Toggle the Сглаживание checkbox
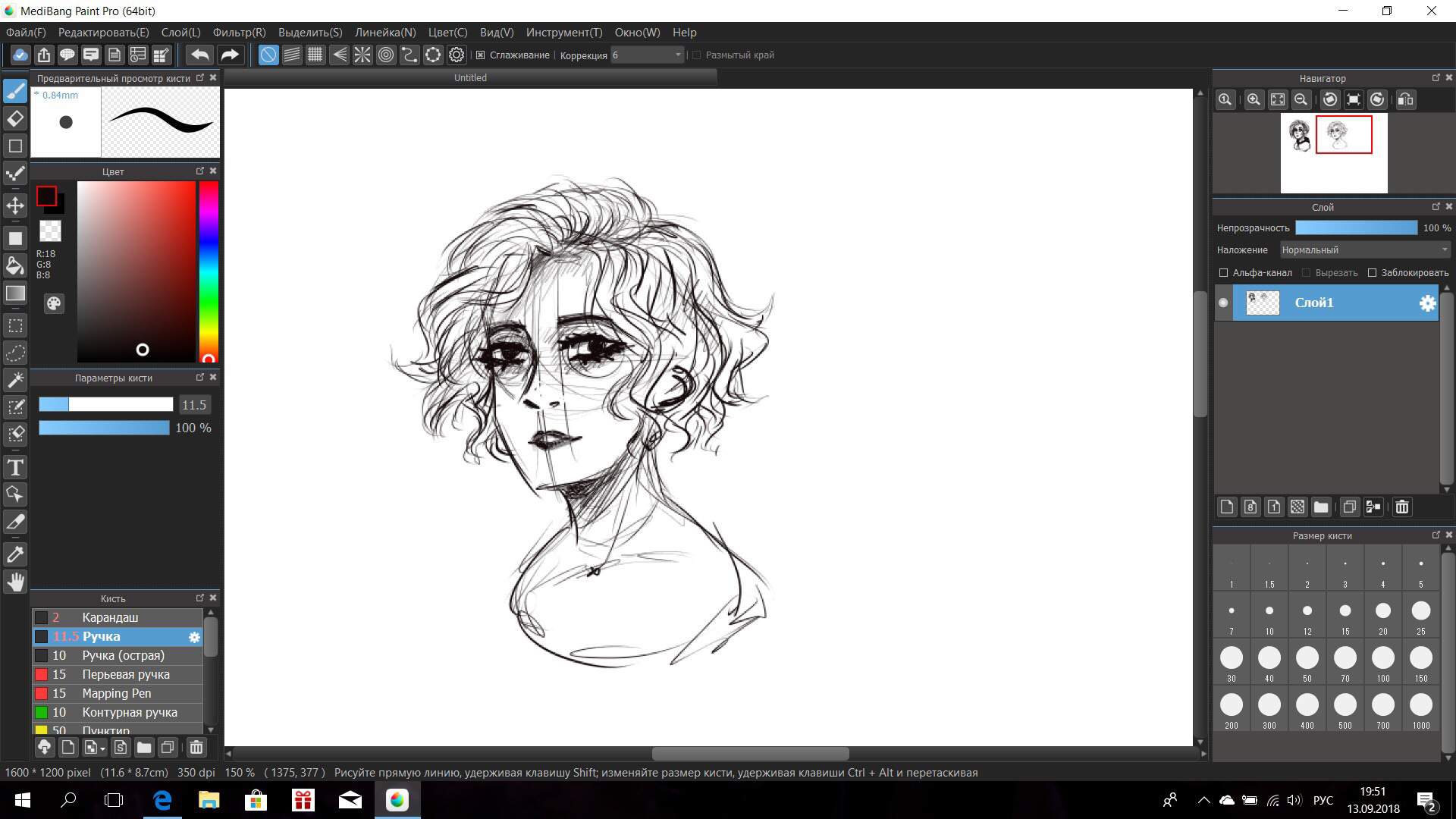The image size is (1456, 819). (x=480, y=55)
